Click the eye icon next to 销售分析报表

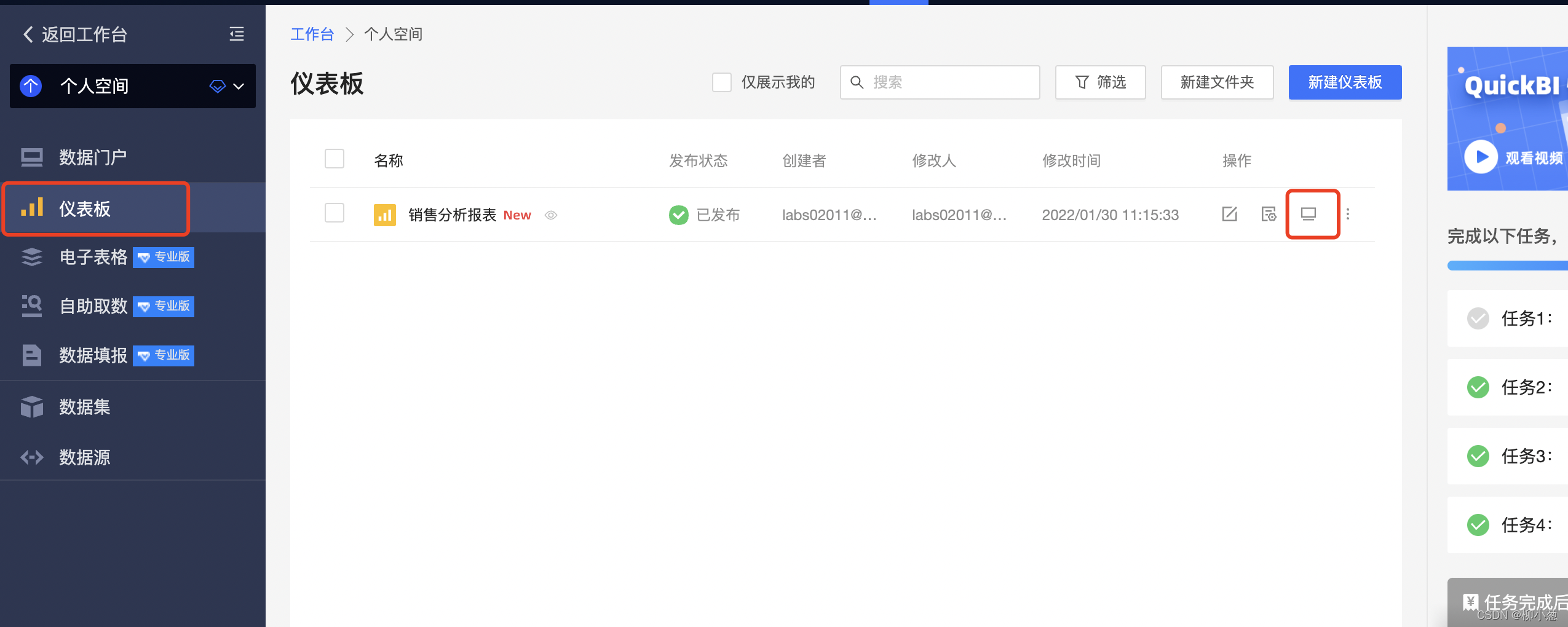coord(551,215)
